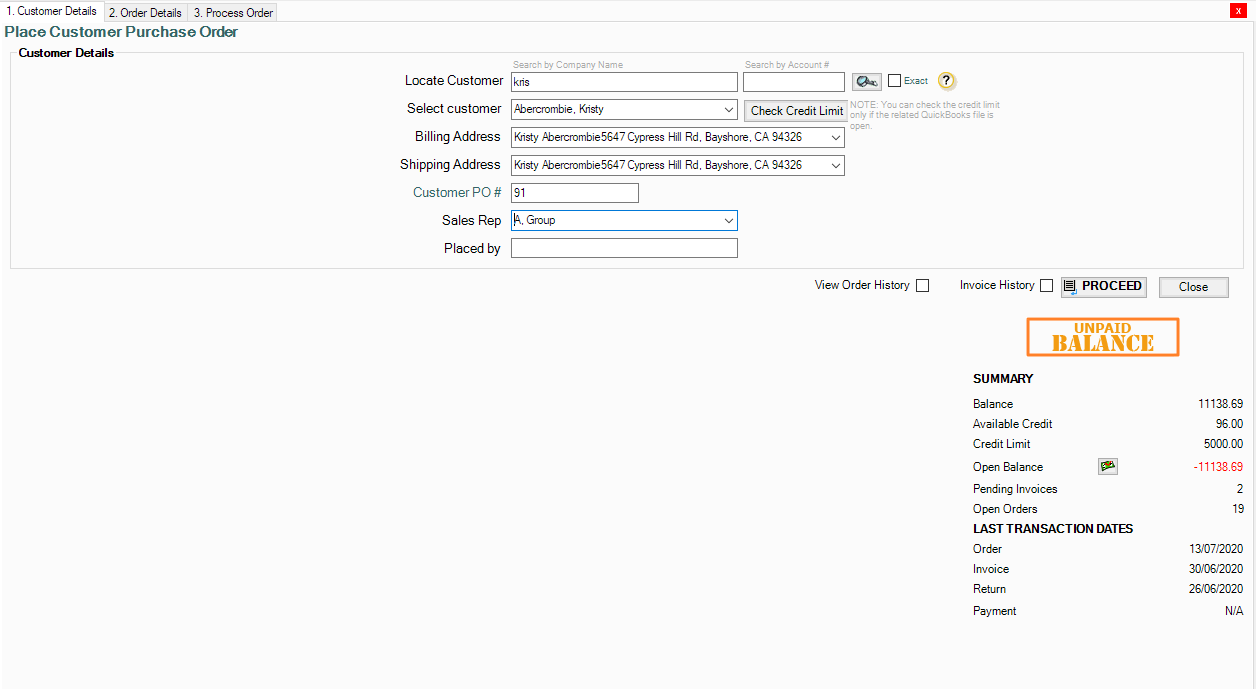
Task: Expand the Shipping Address dropdown list
Action: tap(834, 166)
